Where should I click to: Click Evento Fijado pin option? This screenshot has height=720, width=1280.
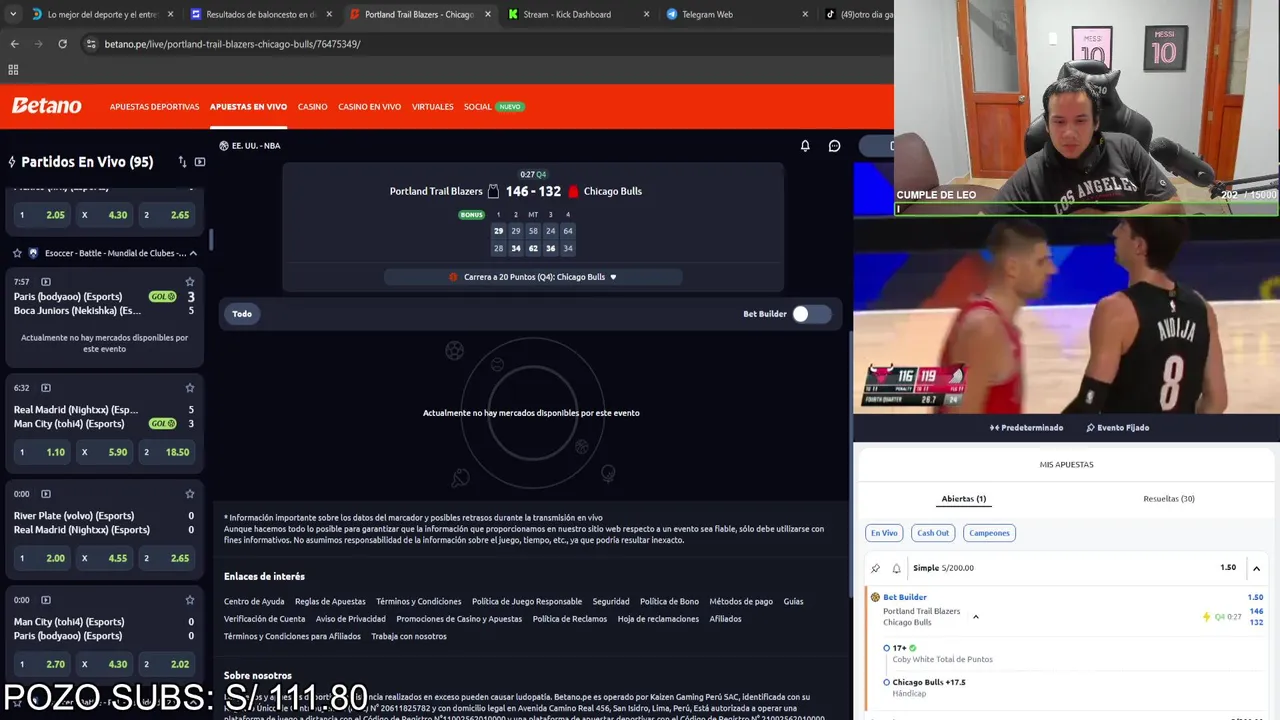(x=1117, y=428)
